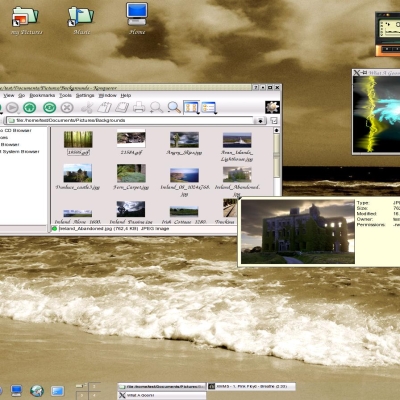Open the Tools menu
This screenshot has height=400, width=400.
[65, 95]
